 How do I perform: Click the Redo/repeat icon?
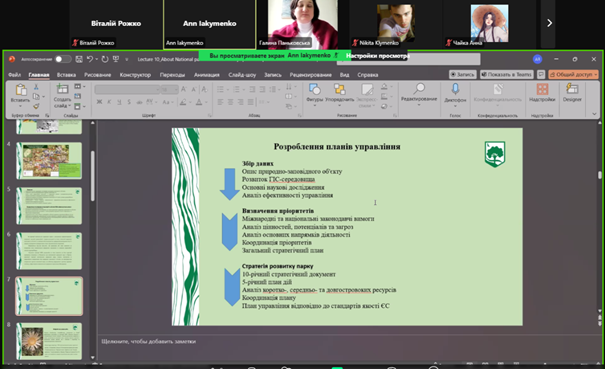105,59
